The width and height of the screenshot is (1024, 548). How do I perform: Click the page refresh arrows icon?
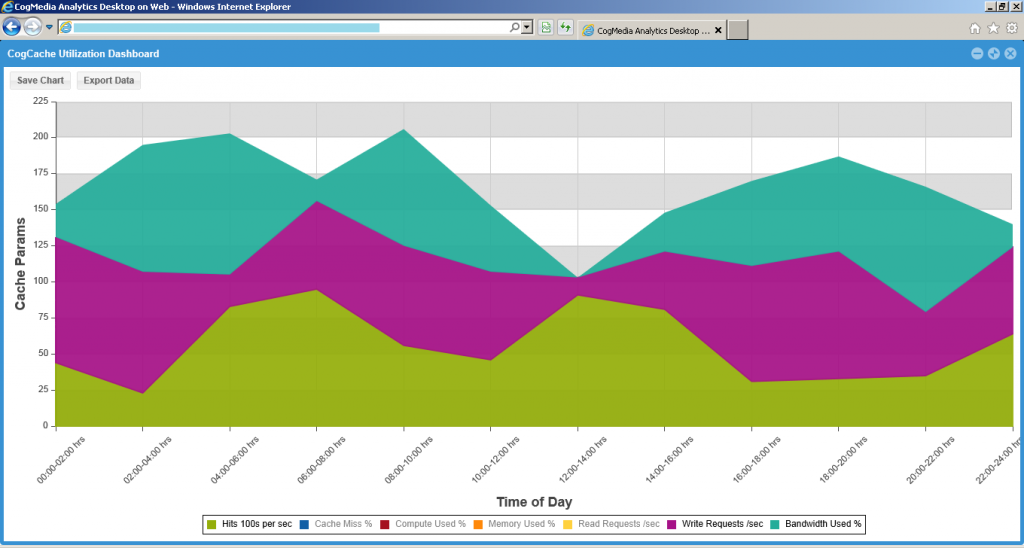565,28
